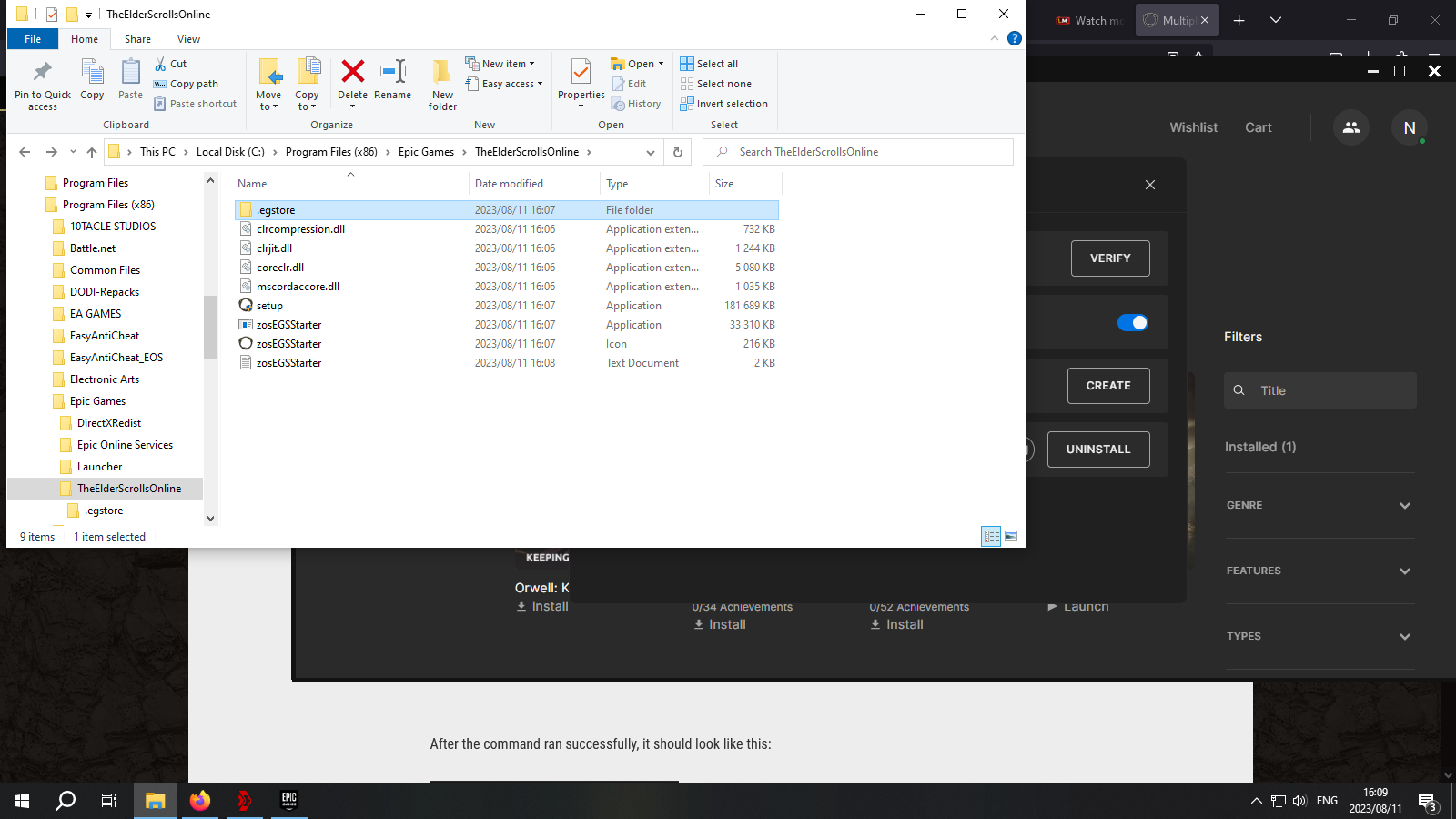This screenshot has width=1456, height=819.
Task: Open the Friends icon in Epic launcher
Action: coord(1351,127)
